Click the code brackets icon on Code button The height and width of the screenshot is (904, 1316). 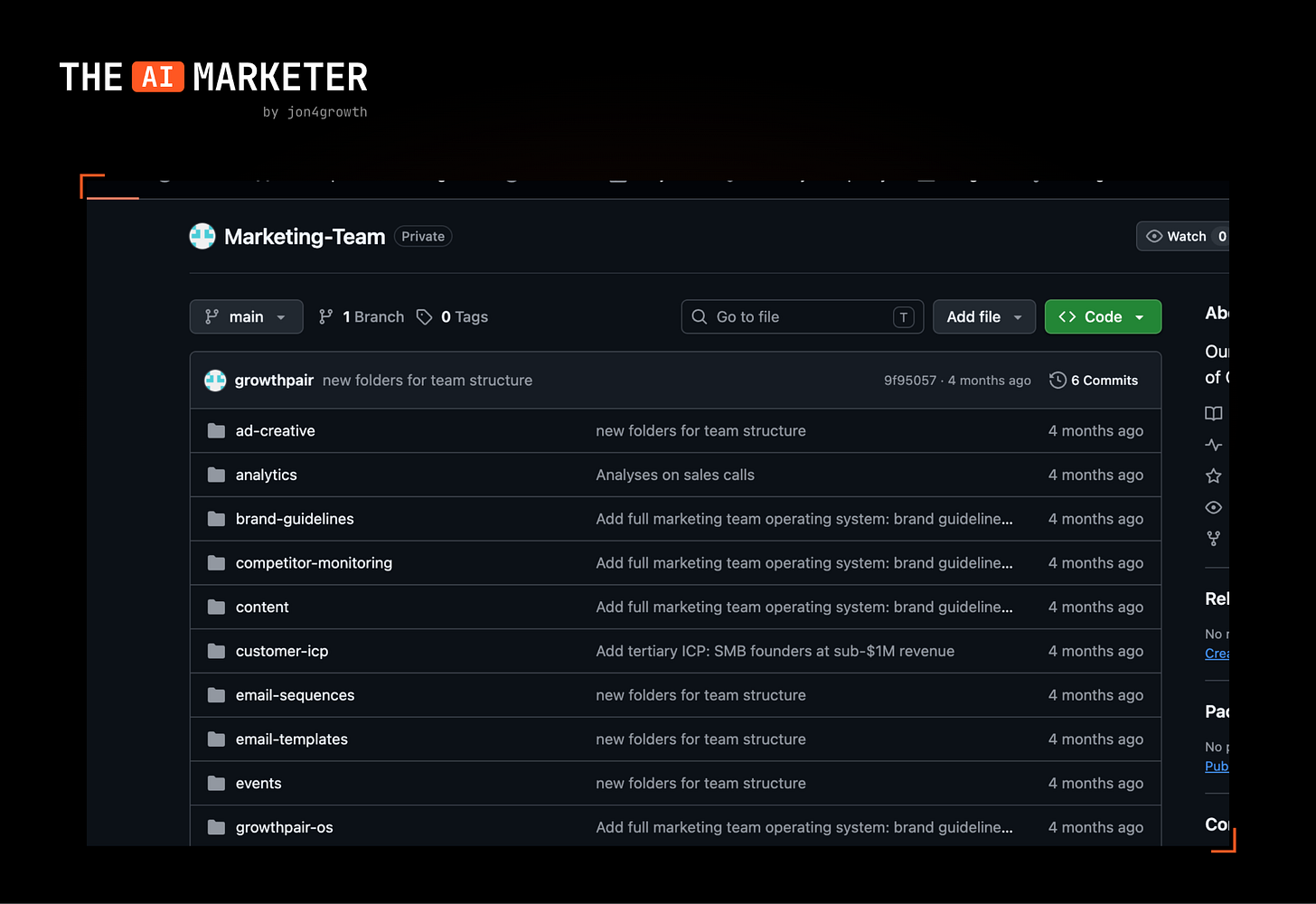coord(1067,316)
